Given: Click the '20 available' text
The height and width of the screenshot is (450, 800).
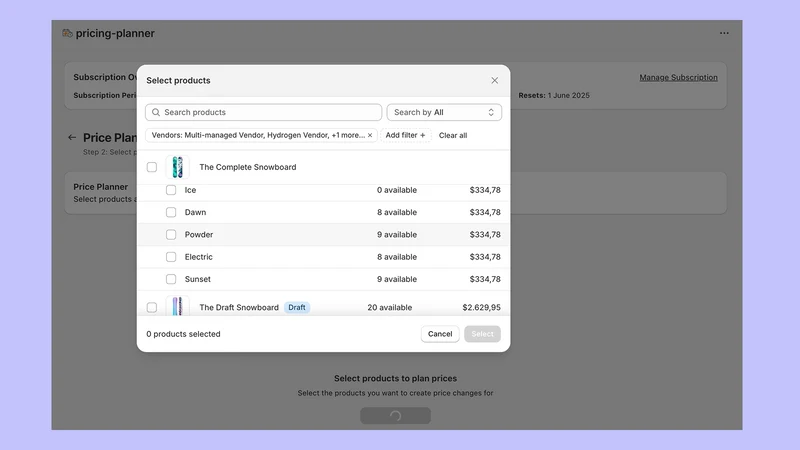Looking at the screenshot, I should (390, 307).
